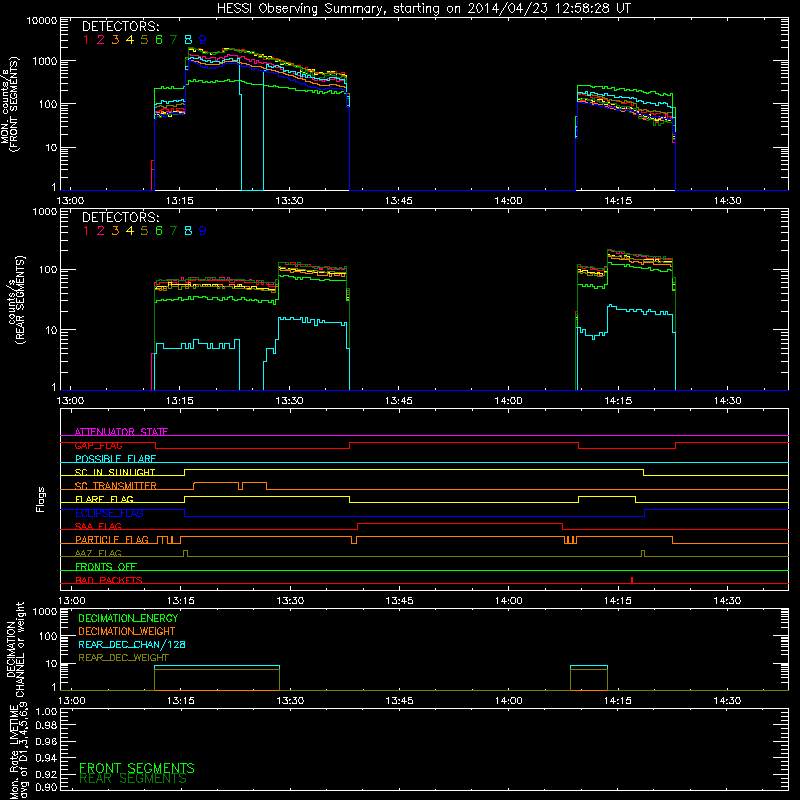Image resolution: width=800 pixels, height=800 pixels.
Task: Click the 14:30 tick below front segments panel
Action: tap(727, 201)
